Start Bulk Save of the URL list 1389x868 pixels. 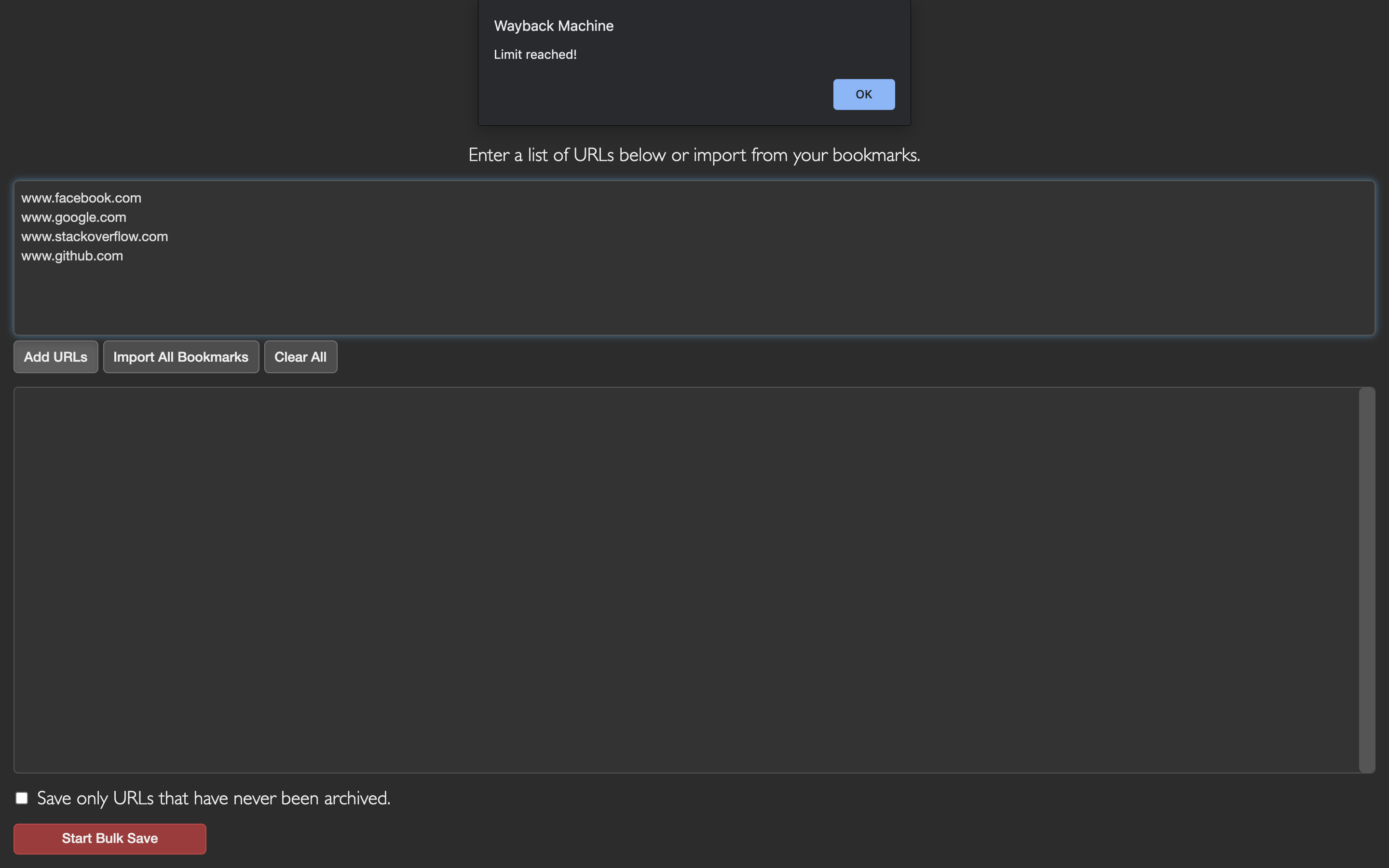click(109, 838)
